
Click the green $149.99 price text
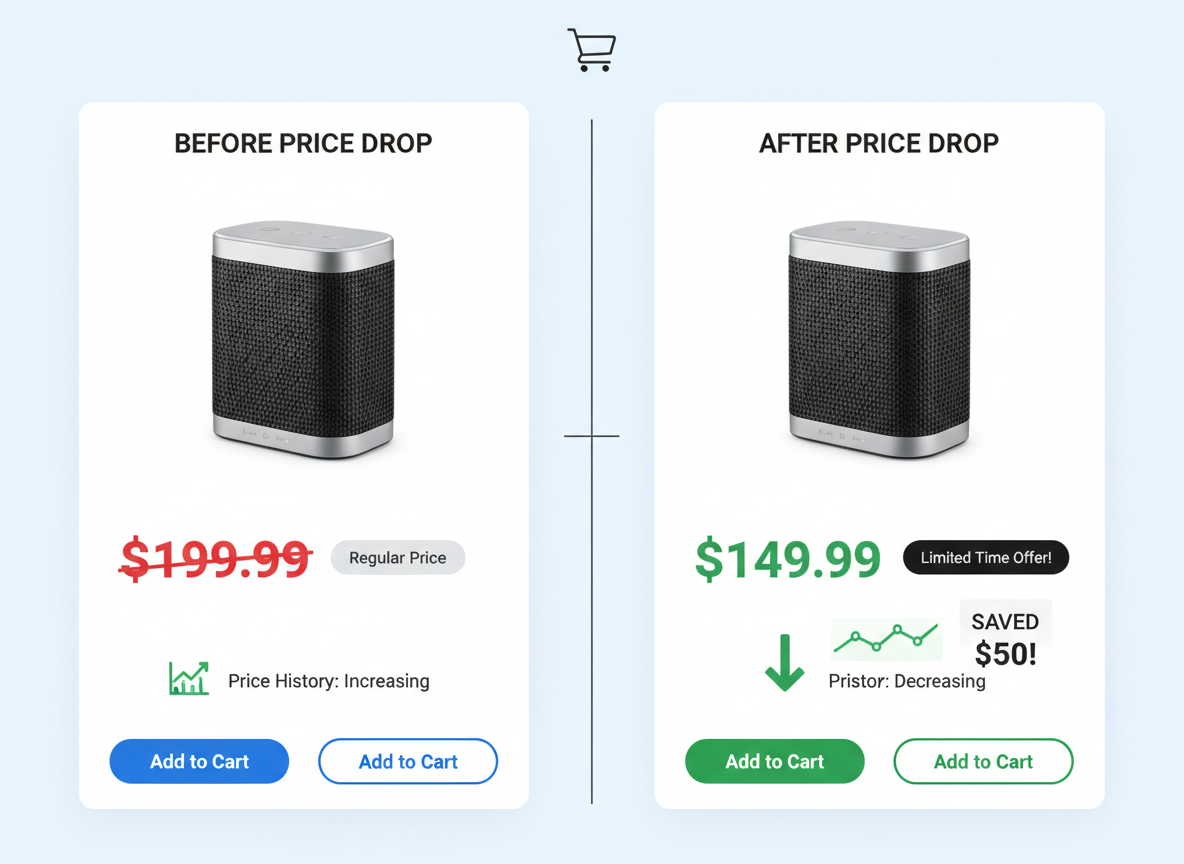click(x=786, y=558)
